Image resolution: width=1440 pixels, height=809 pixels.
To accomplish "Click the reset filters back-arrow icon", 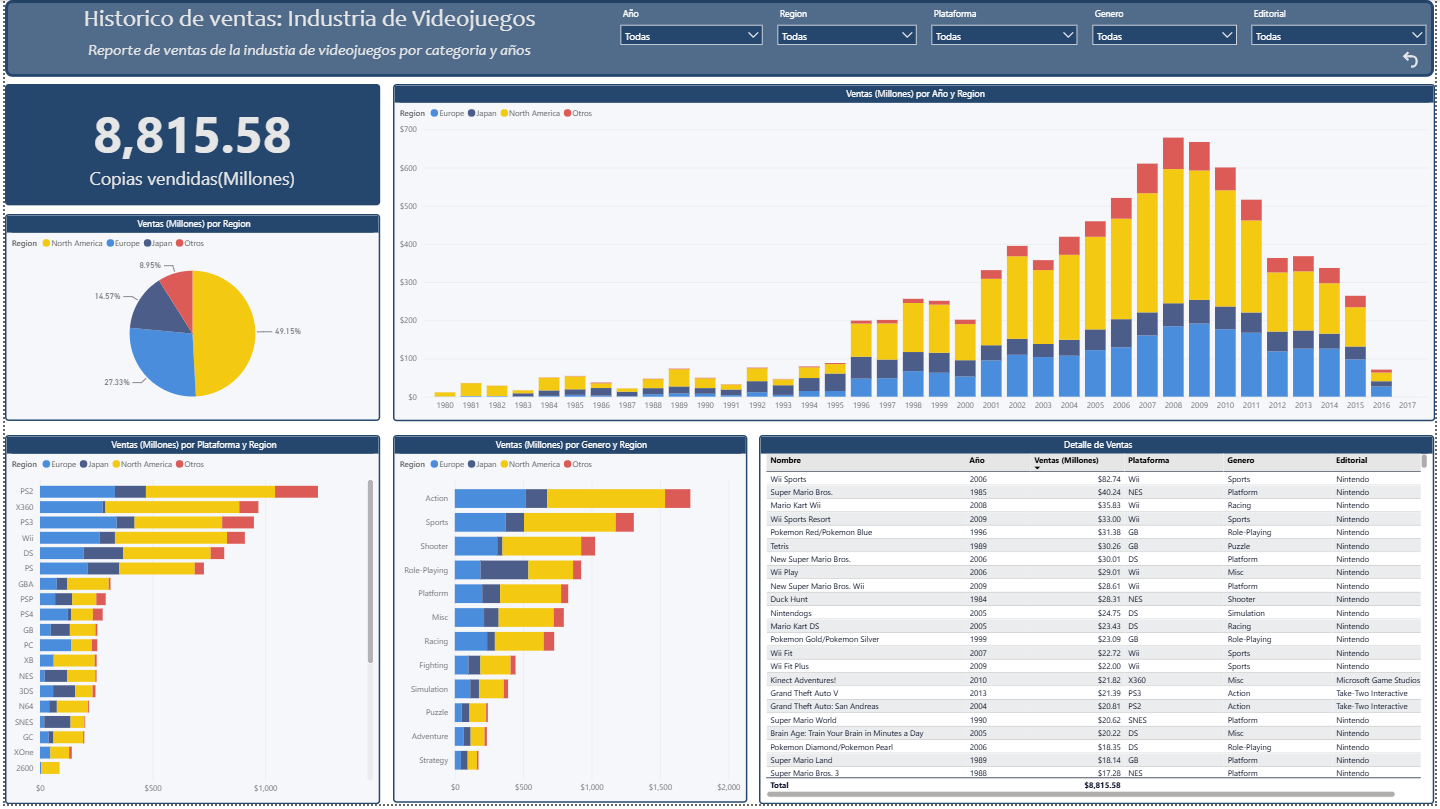I will pos(1410,60).
